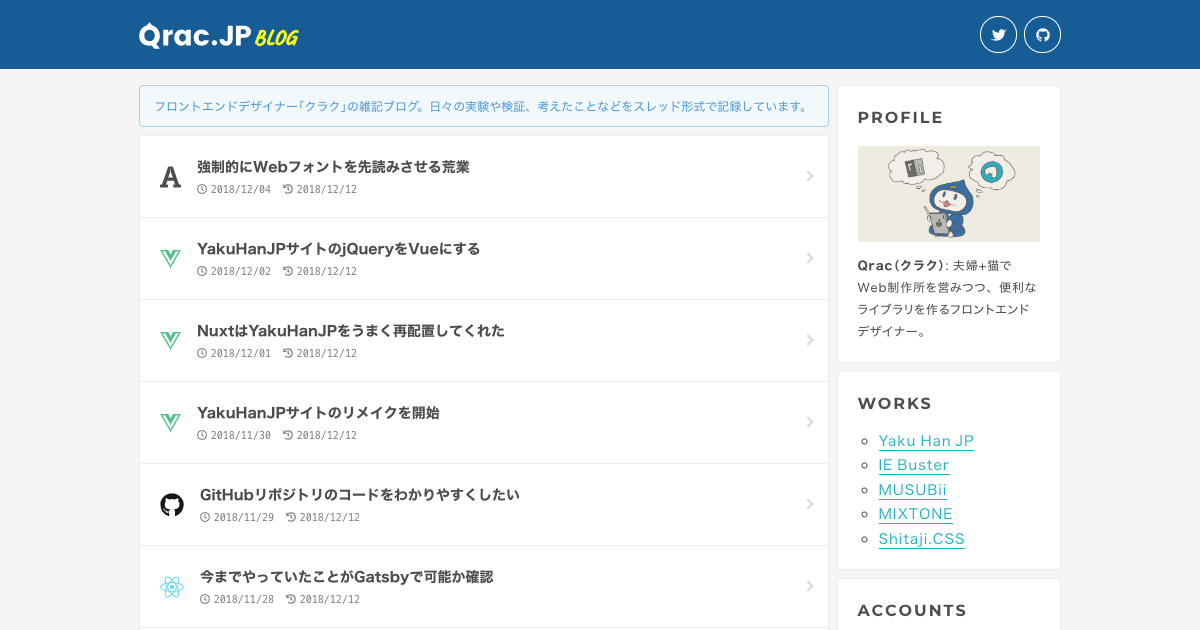Select the Vue icon next to the Nuxt article
Viewport: 1200px width, 630px height.
tap(170, 340)
